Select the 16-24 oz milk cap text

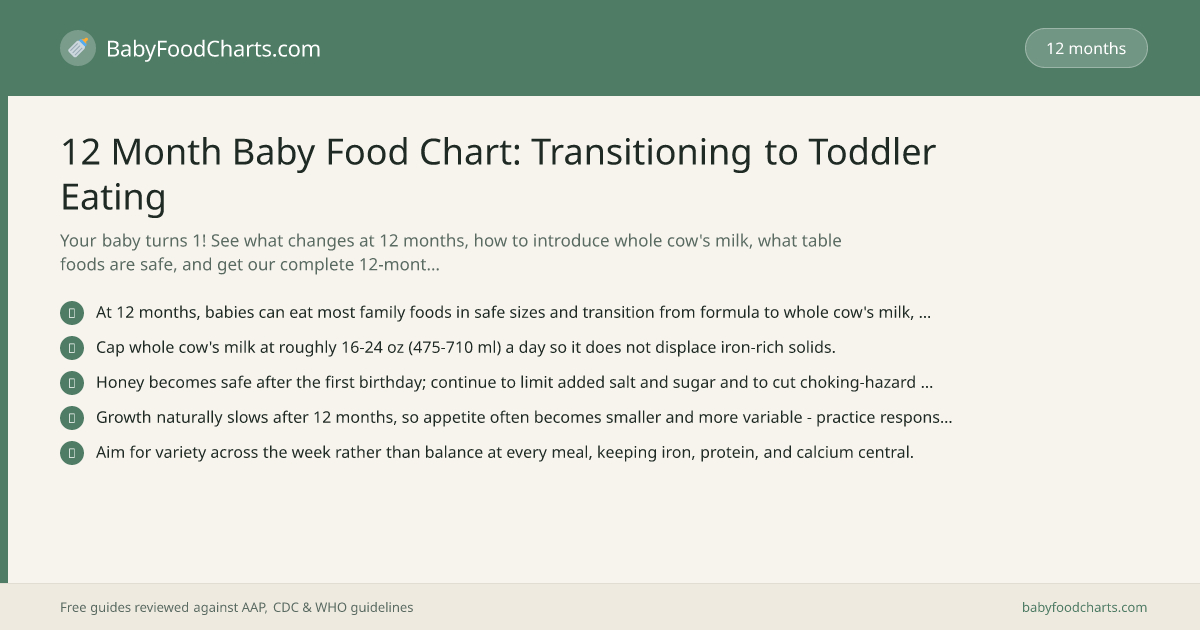[x=465, y=347]
